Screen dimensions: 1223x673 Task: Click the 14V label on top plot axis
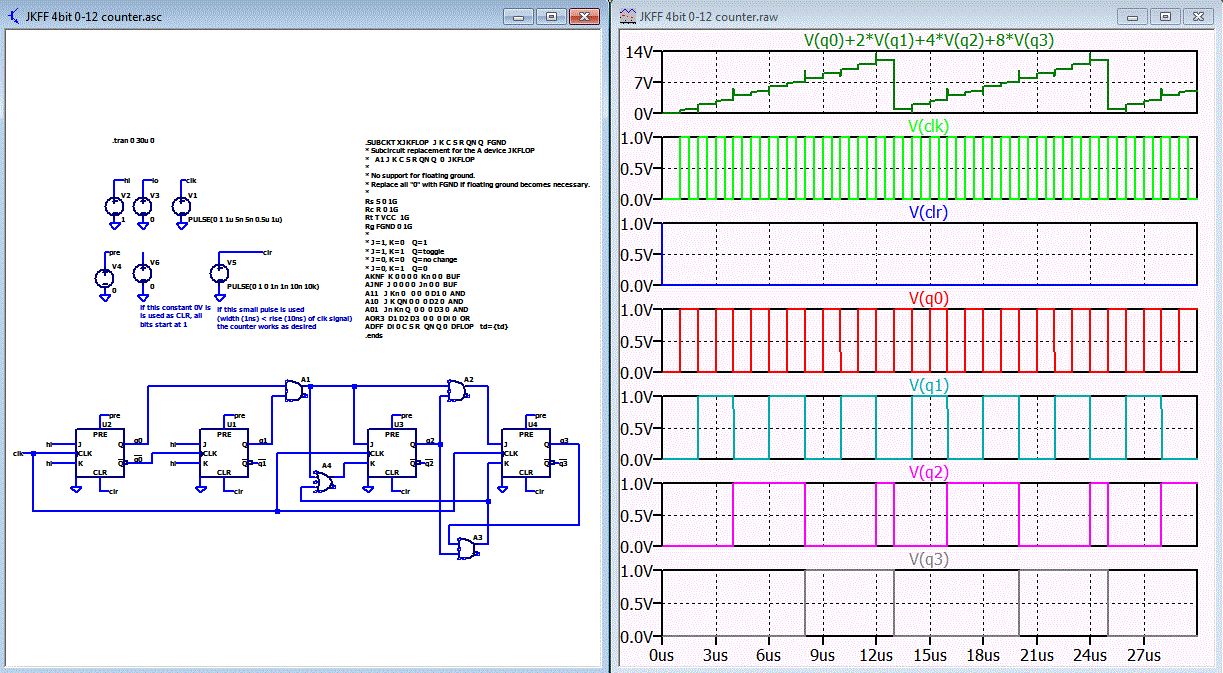click(x=638, y=51)
